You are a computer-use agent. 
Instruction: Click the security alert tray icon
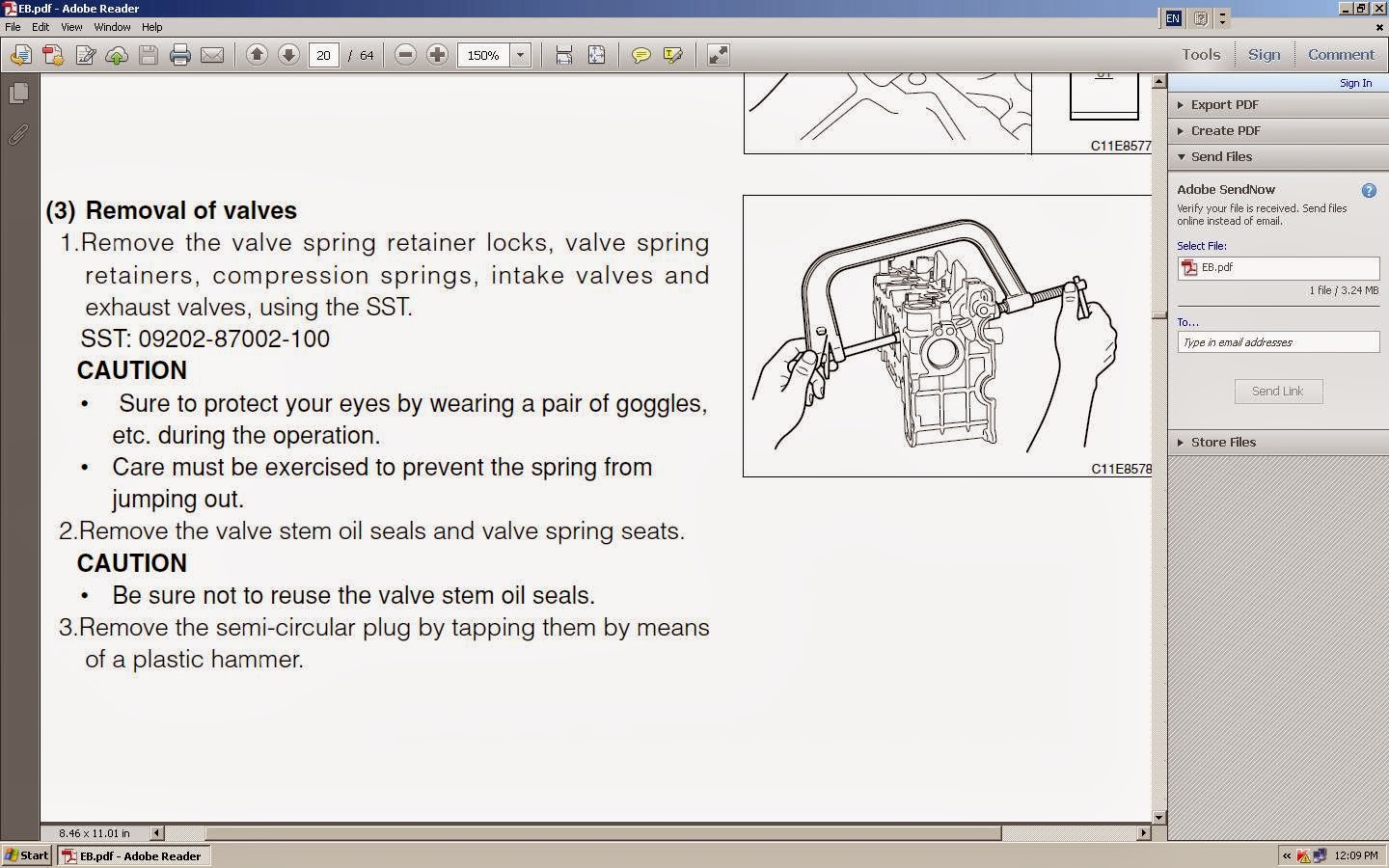point(1303,855)
